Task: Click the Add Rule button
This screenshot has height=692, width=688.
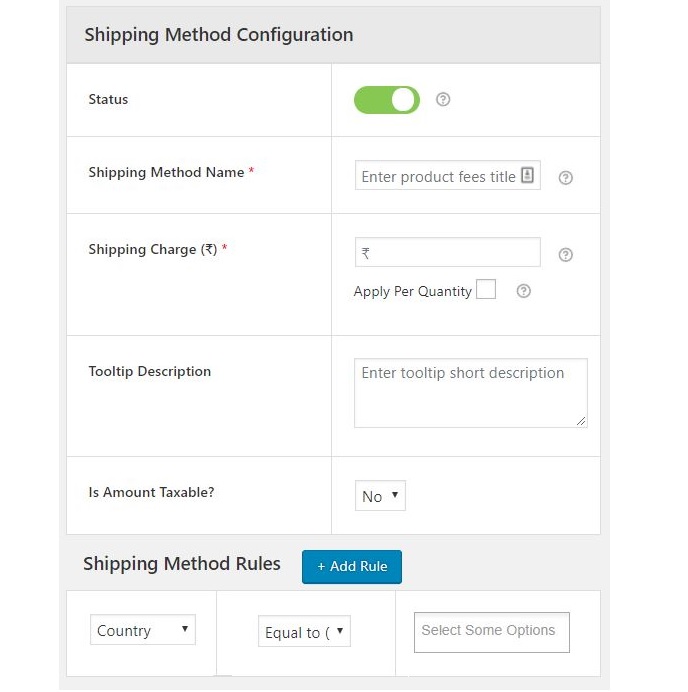Action: pyautogui.click(x=352, y=566)
